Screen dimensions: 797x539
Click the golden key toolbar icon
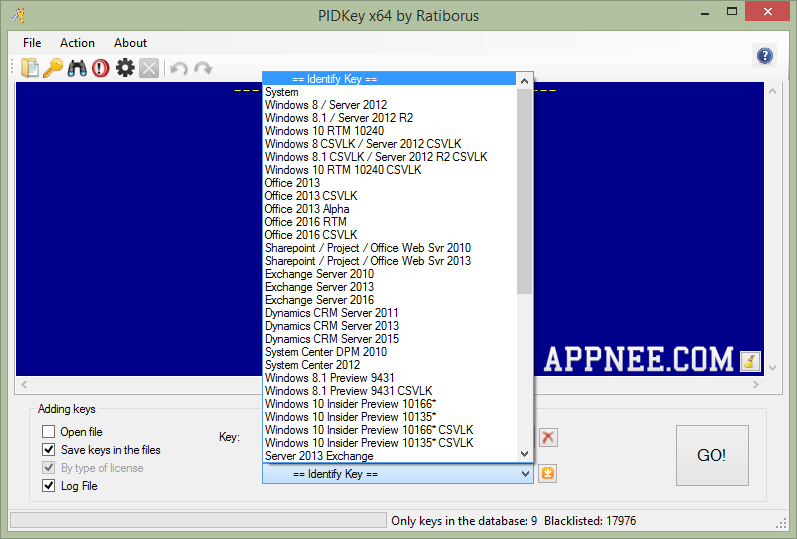point(53,68)
